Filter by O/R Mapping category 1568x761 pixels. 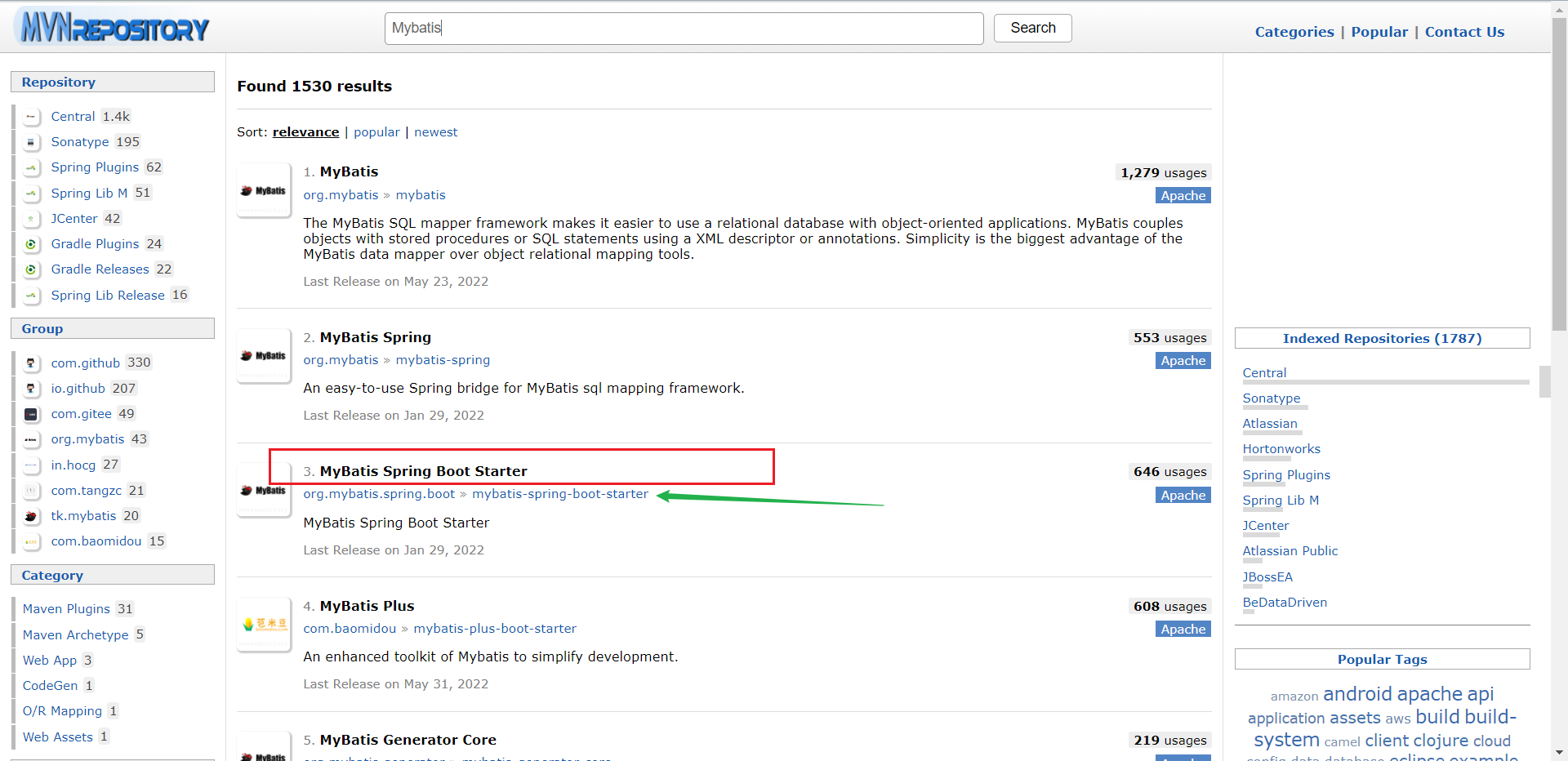point(63,711)
